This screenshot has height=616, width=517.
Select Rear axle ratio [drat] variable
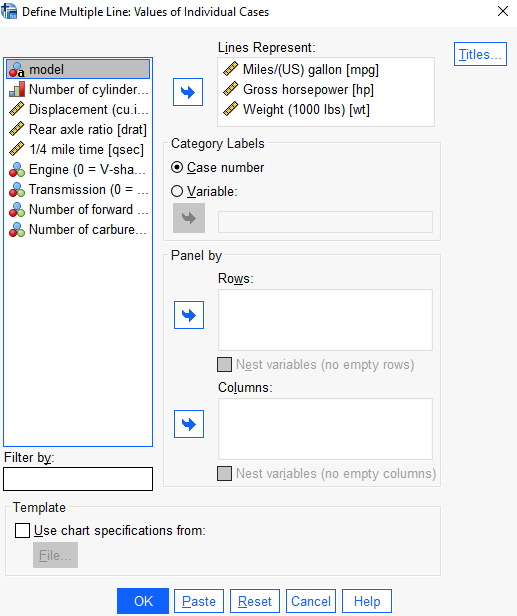coord(78,130)
